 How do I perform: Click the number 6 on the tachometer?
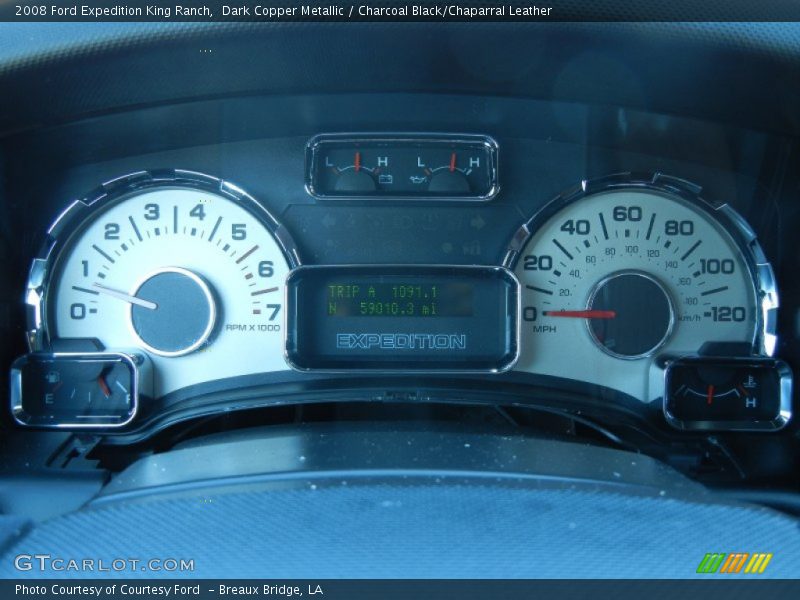(x=266, y=268)
